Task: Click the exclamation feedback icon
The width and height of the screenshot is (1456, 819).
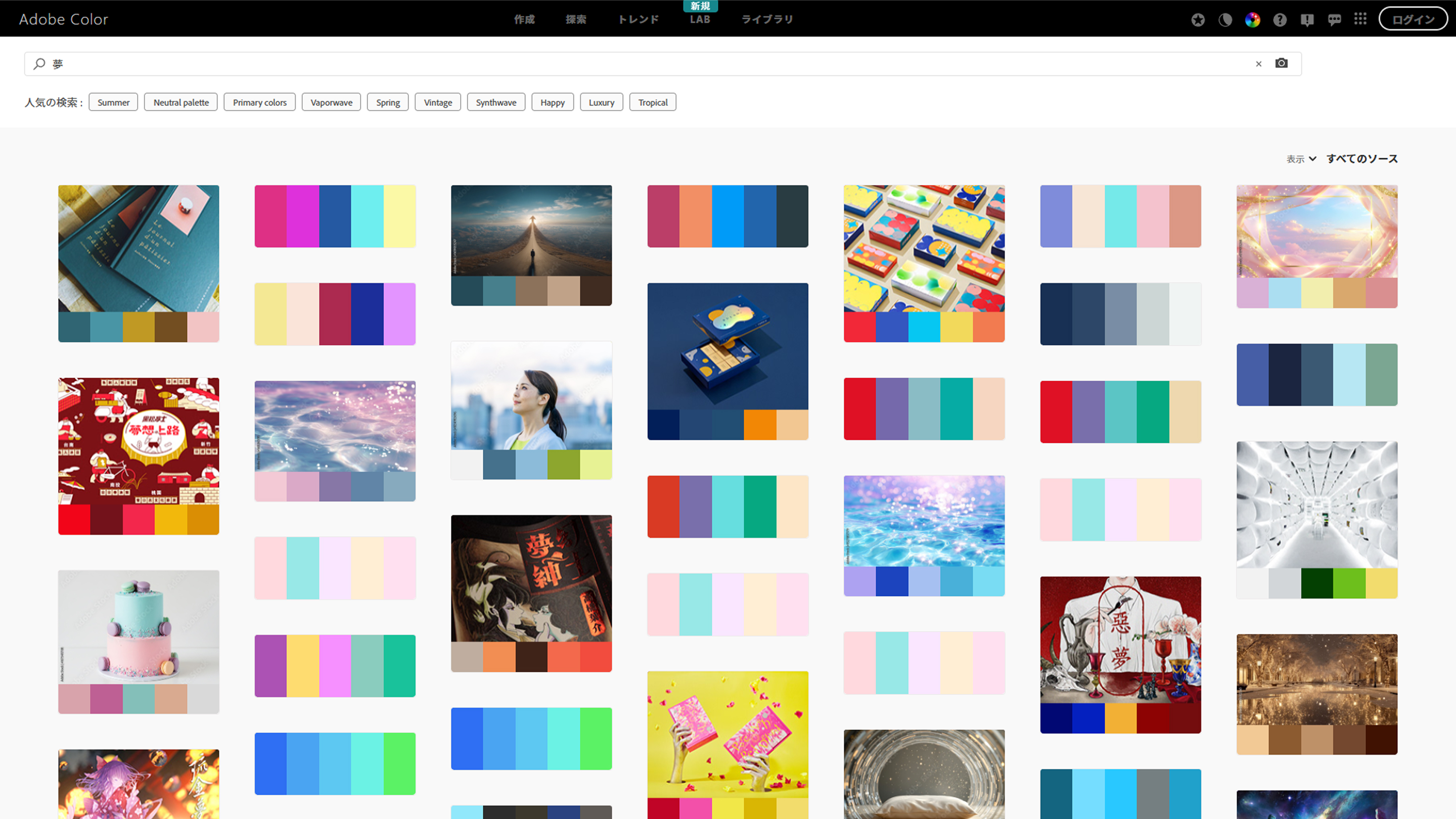Action: (x=1307, y=20)
